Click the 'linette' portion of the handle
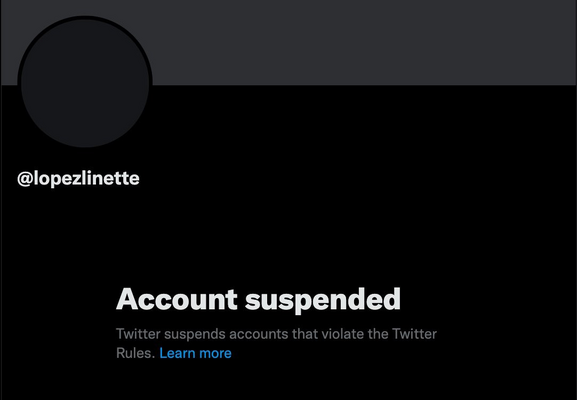The width and height of the screenshot is (577, 400). 111,178
